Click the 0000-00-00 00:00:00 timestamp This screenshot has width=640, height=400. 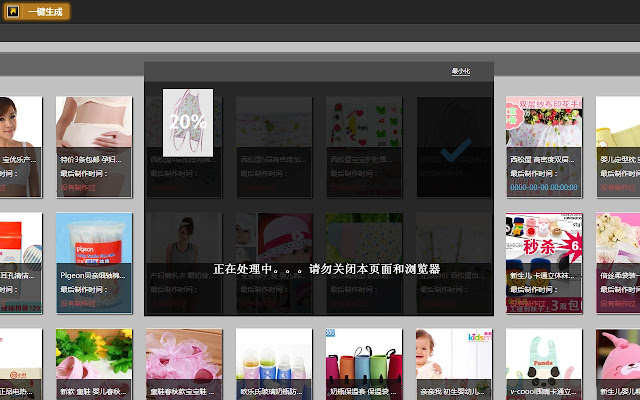point(544,187)
